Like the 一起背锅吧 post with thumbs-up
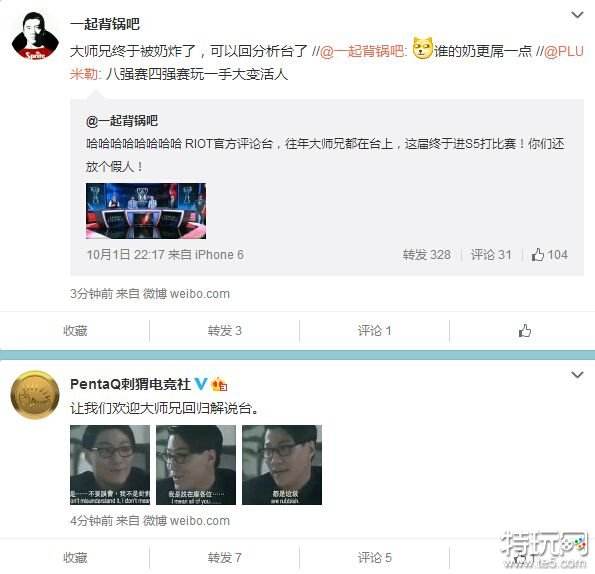This screenshot has width=595, height=574. pyautogui.click(x=525, y=331)
